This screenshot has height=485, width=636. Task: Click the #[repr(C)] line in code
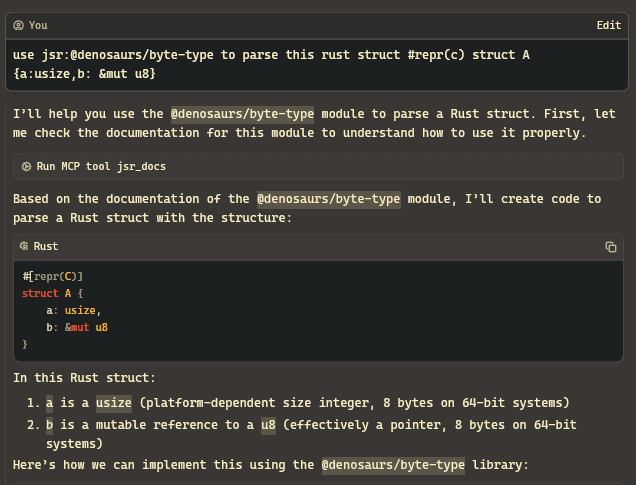point(53,277)
